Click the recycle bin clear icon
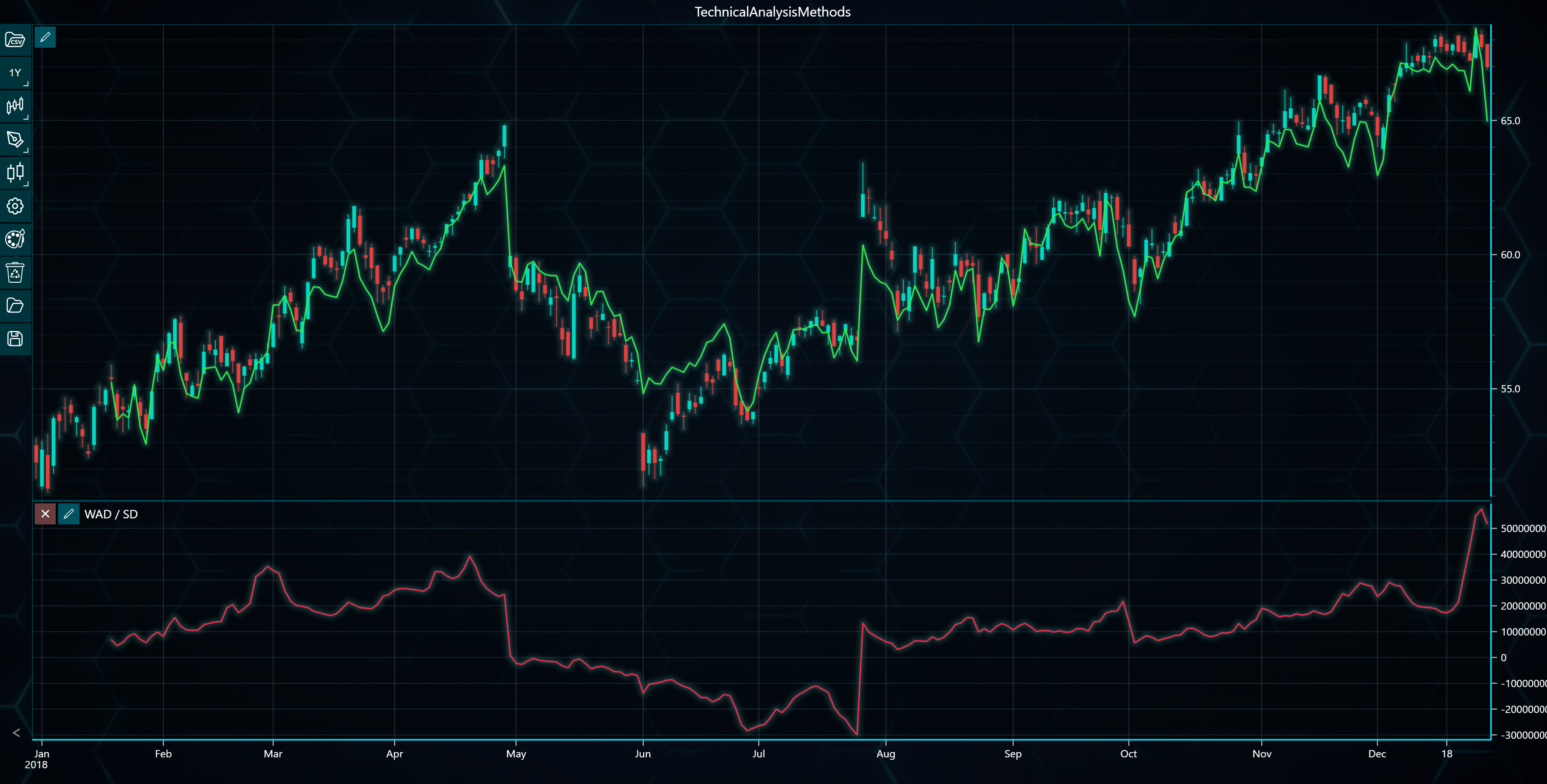This screenshot has height=784, width=1547. point(15,273)
